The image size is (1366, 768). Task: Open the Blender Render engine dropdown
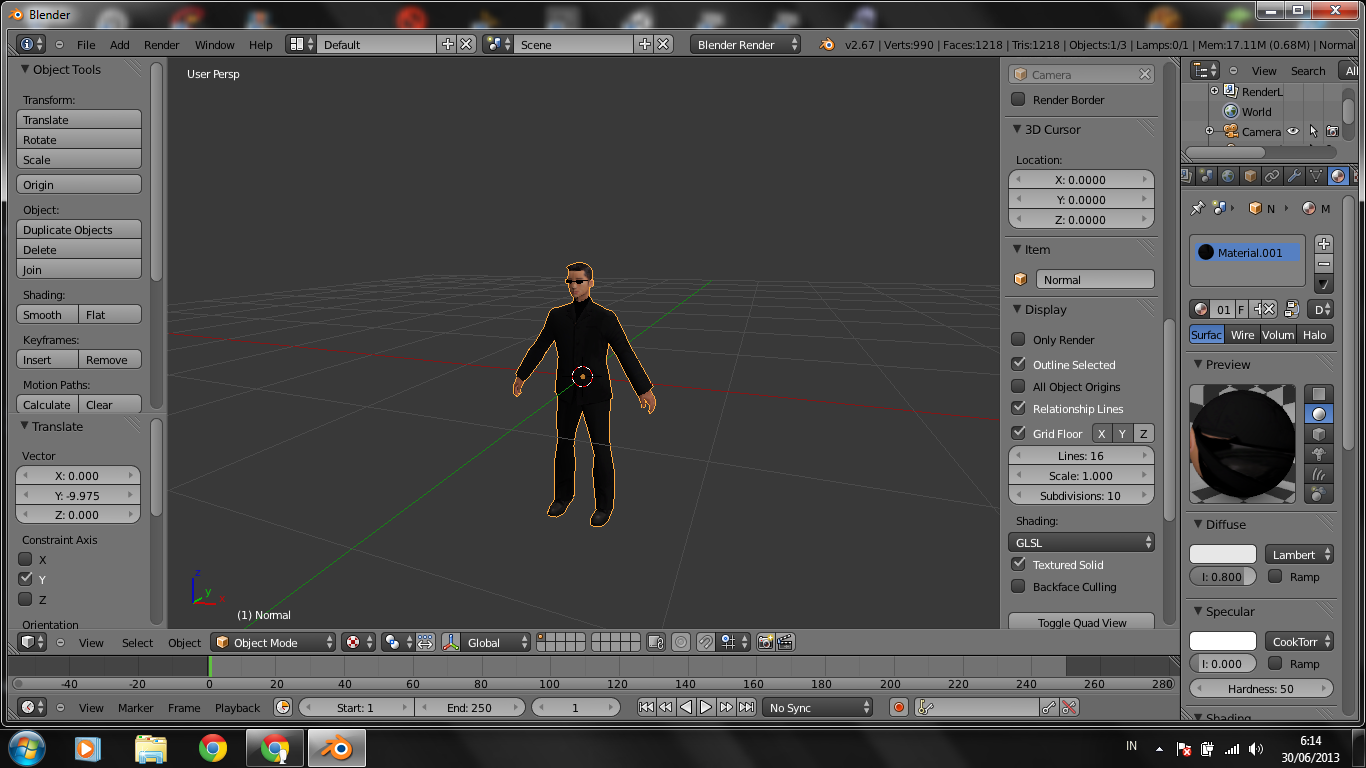click(746, 45)
